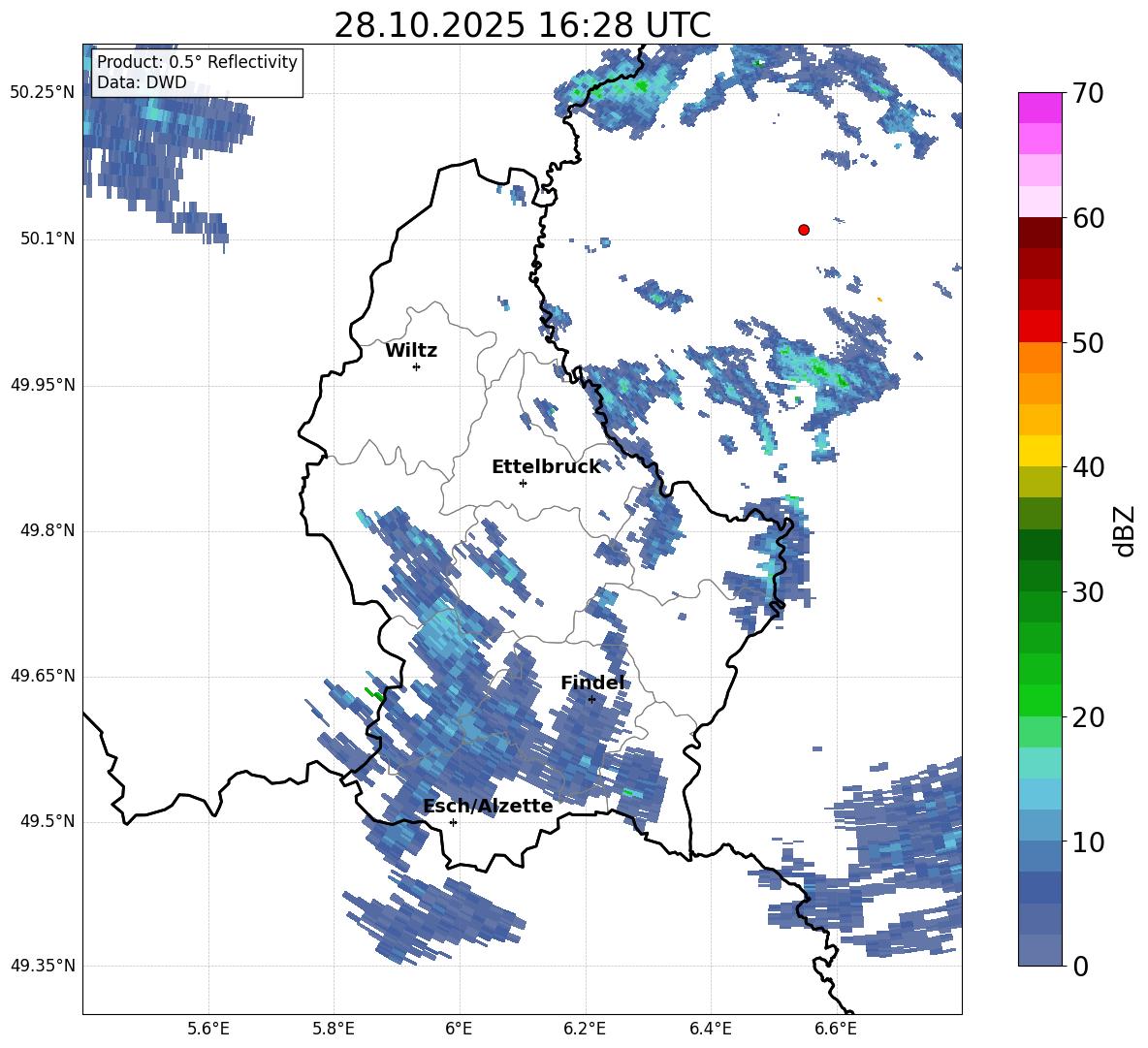The image size is (1148, 1048).
Task: Click the Findel station label
Action: [x=593, y=683]
